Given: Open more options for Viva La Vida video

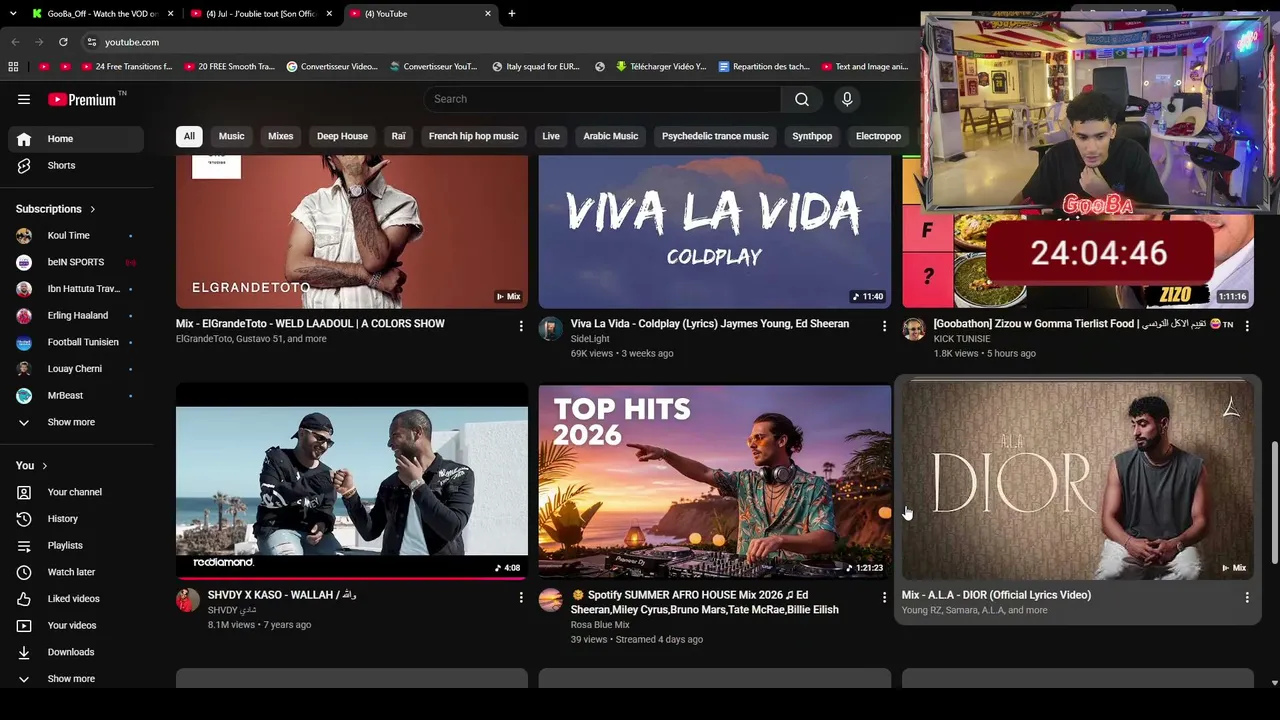Looking at the screenshot, I should [x=884, y=326].
